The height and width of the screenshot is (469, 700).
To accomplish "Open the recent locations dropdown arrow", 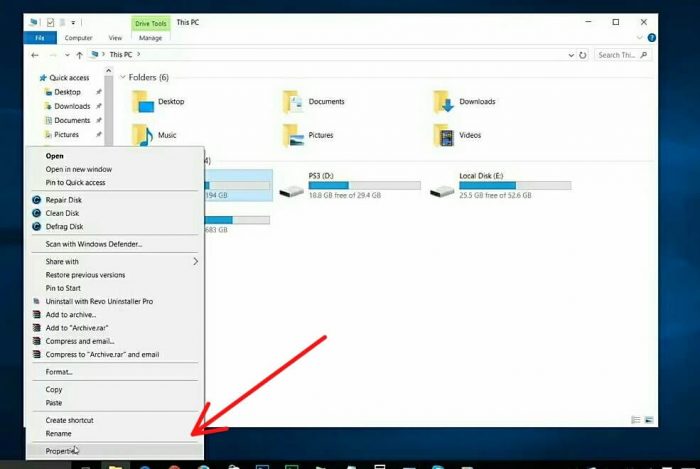I will (67, 55).
